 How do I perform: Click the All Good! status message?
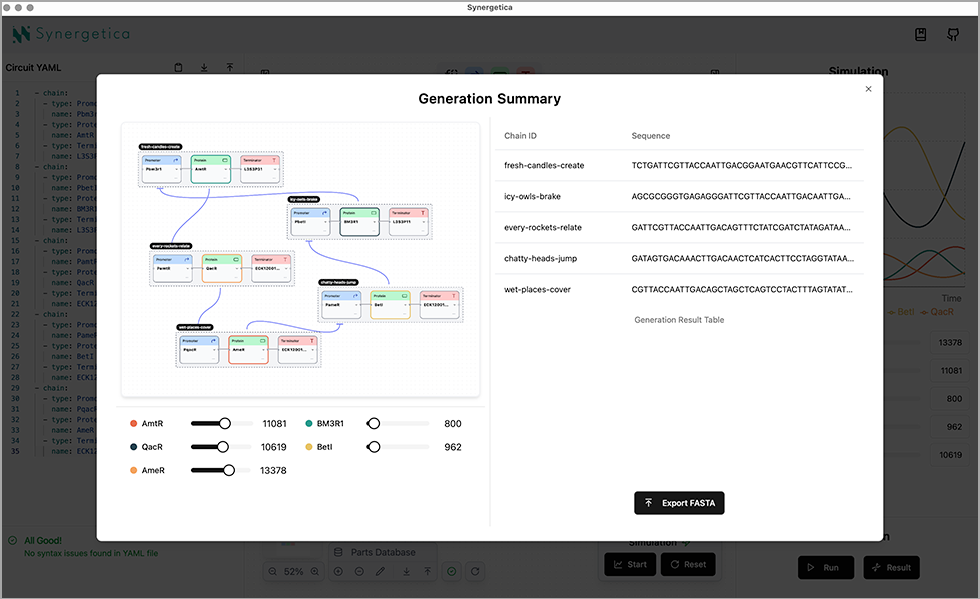click(x=43, y=541)
